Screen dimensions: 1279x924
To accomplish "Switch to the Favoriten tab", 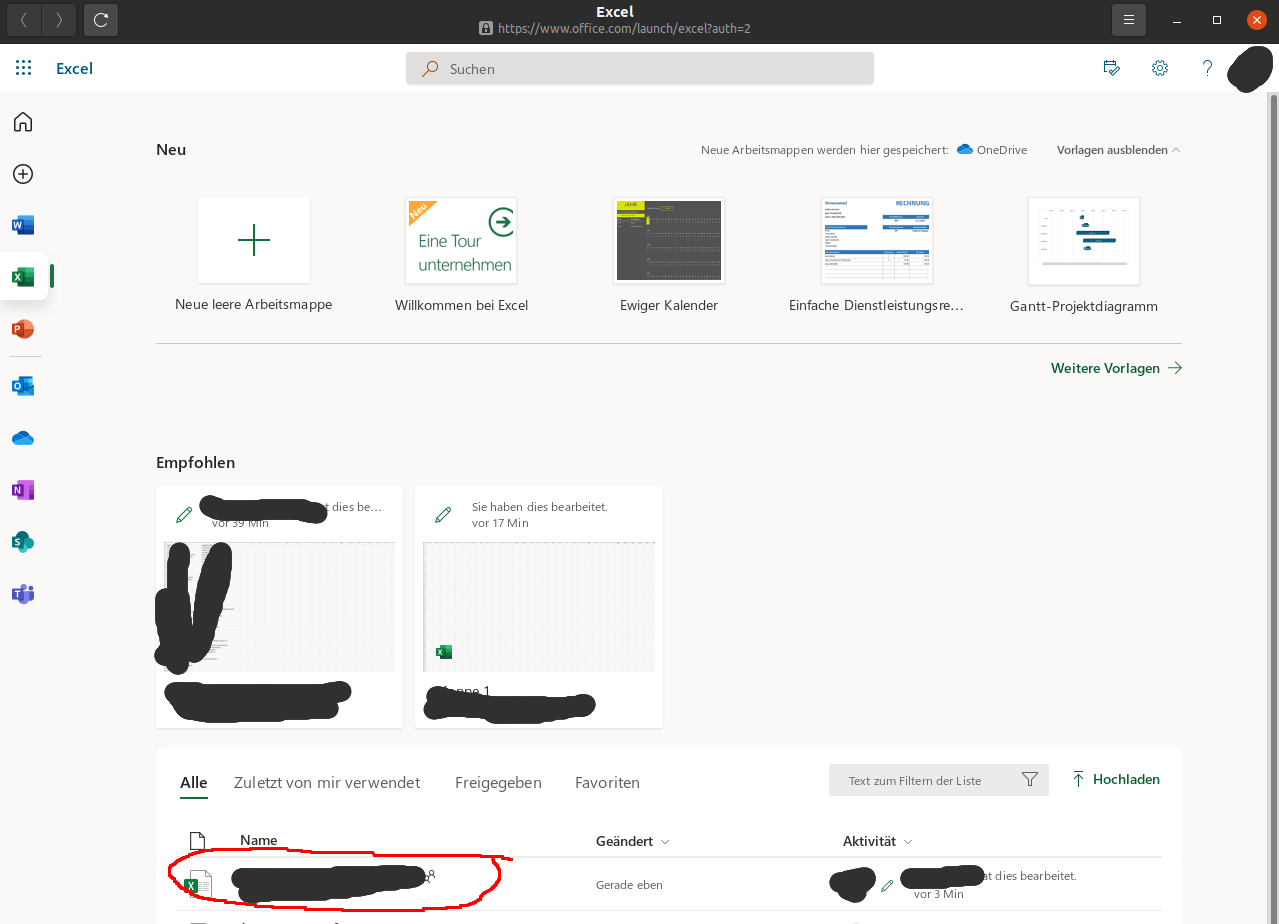I will (x=607, y=783).
